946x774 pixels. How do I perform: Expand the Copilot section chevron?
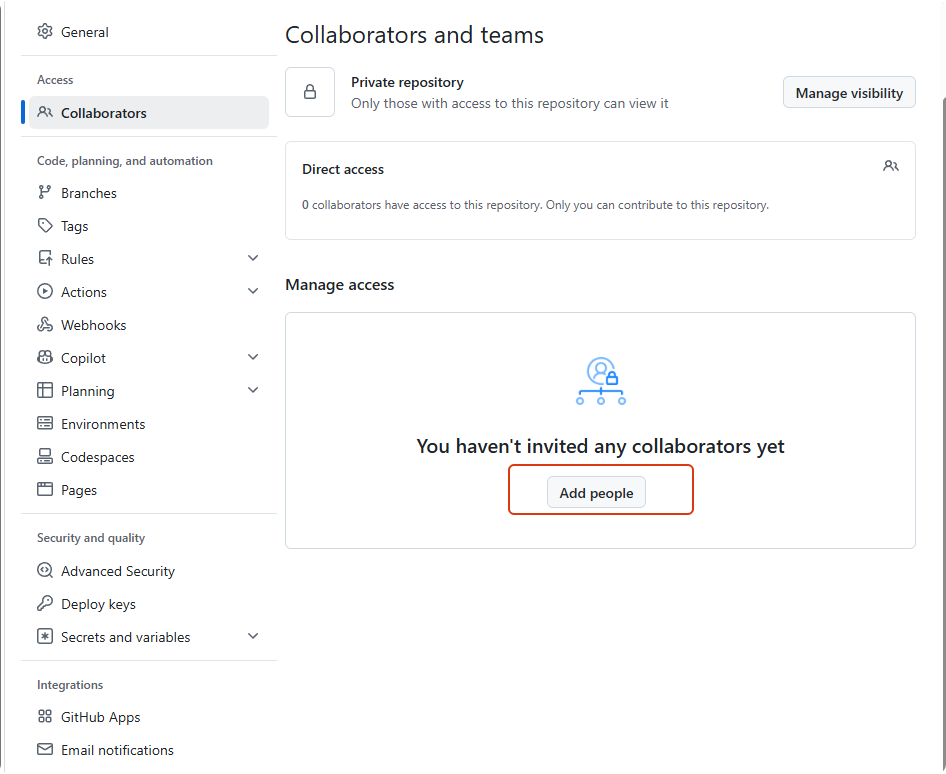point(253,357)
